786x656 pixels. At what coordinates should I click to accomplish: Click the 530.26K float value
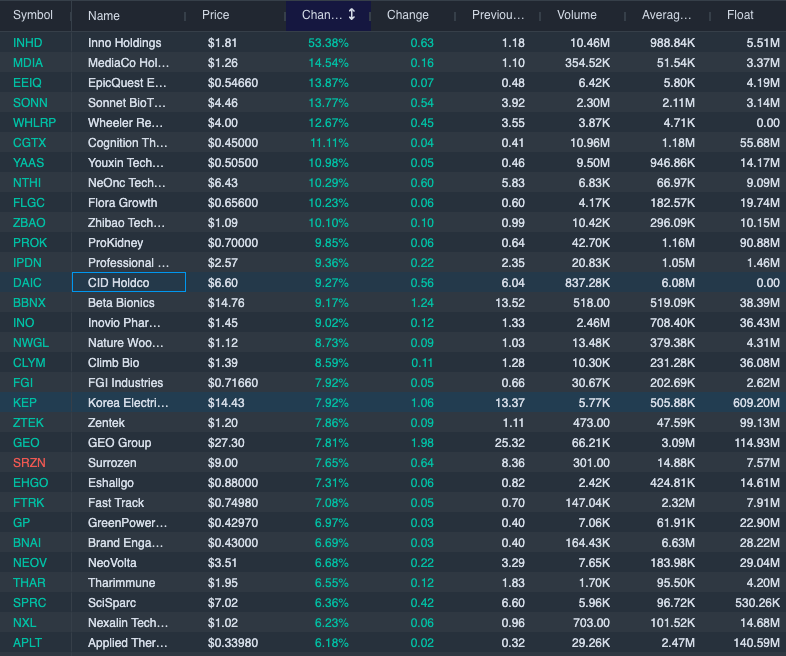coord(757,603)
